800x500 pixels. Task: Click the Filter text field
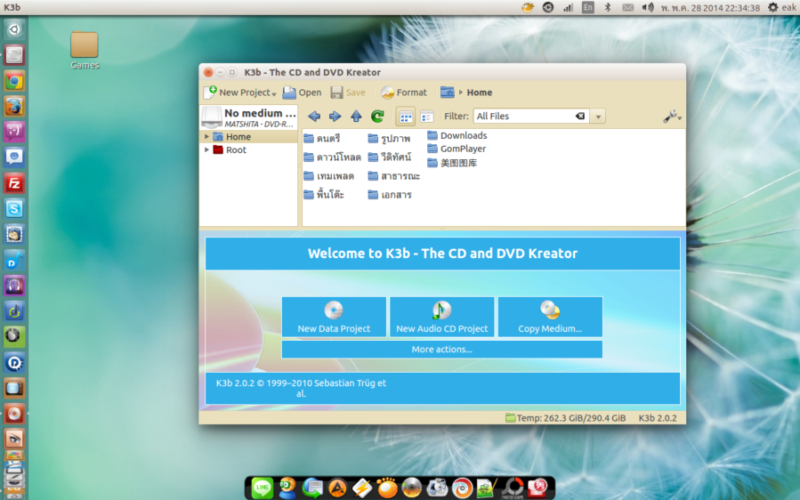[x=524, y=116]
